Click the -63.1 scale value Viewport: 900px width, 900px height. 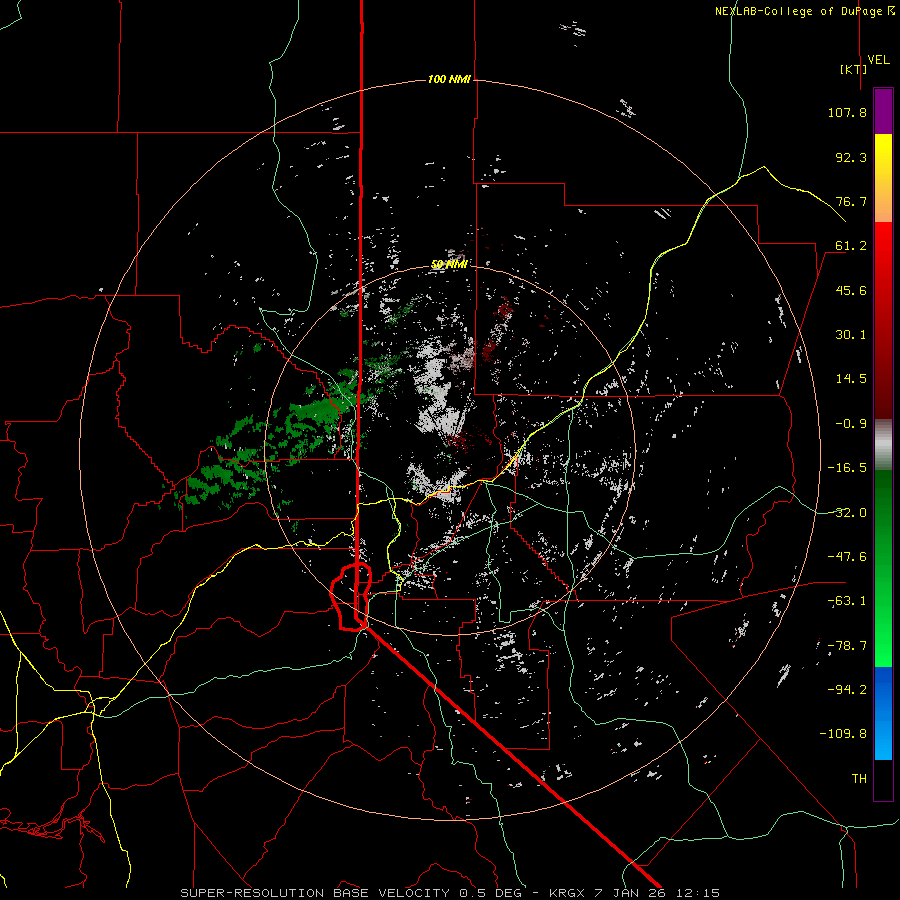click(x=847, y=601)
